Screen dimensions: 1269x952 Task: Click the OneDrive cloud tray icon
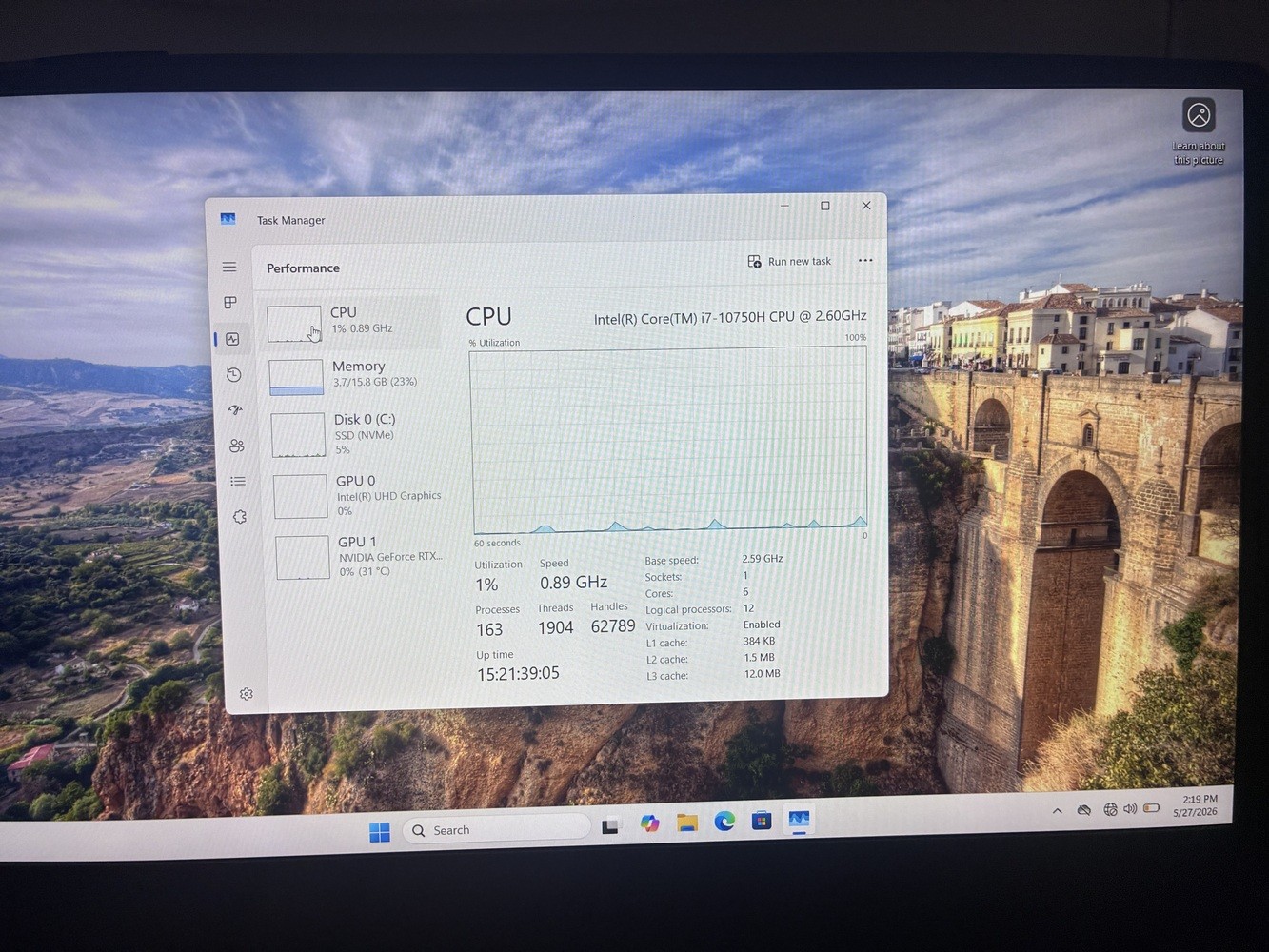coord(1083,810)
